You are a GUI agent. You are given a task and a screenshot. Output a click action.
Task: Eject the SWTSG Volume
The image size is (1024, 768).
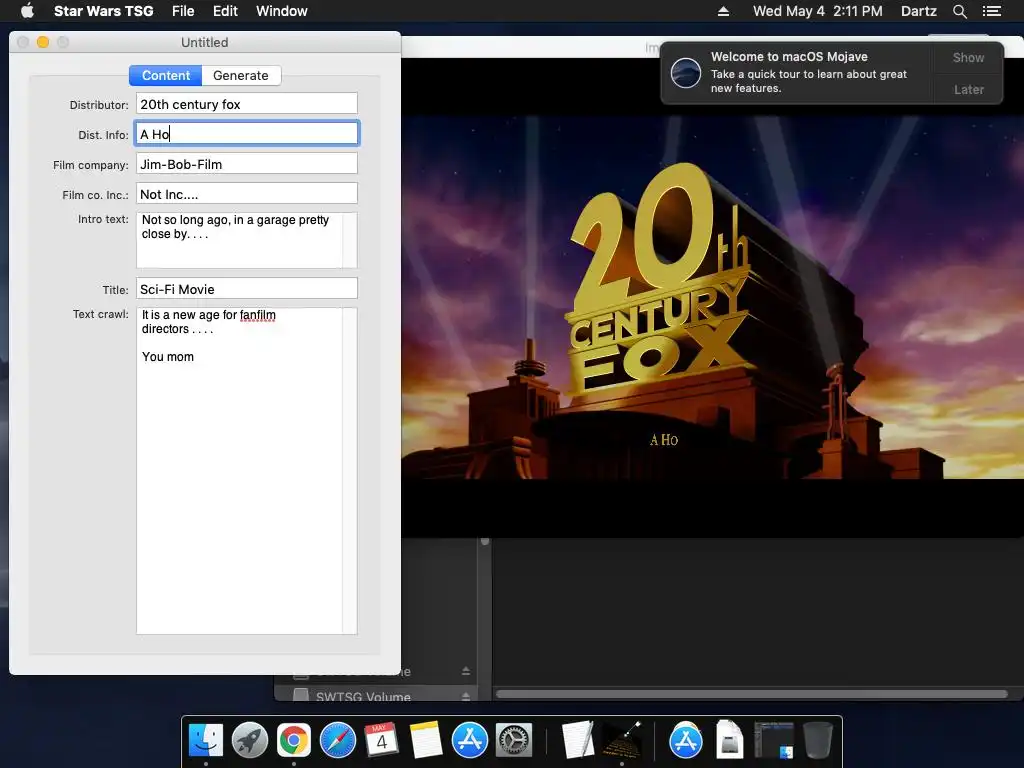click(466, 696)
